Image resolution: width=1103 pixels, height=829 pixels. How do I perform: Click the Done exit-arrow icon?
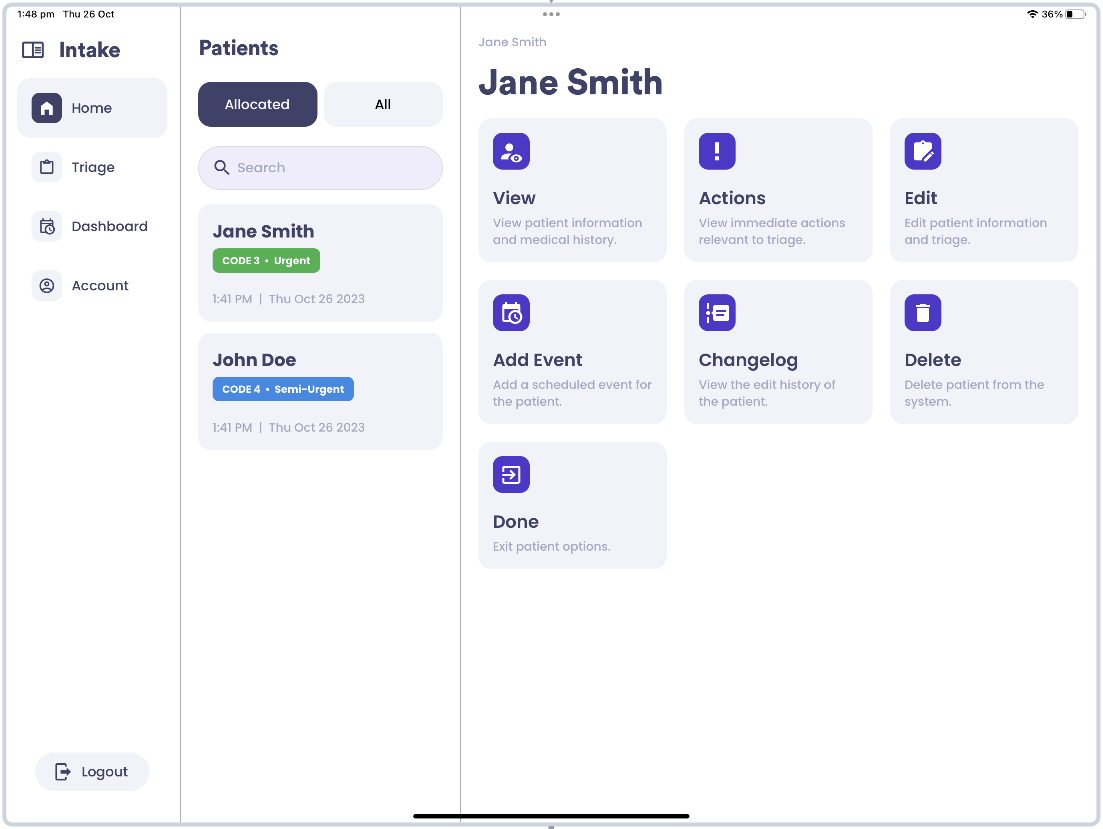point(511,474)
